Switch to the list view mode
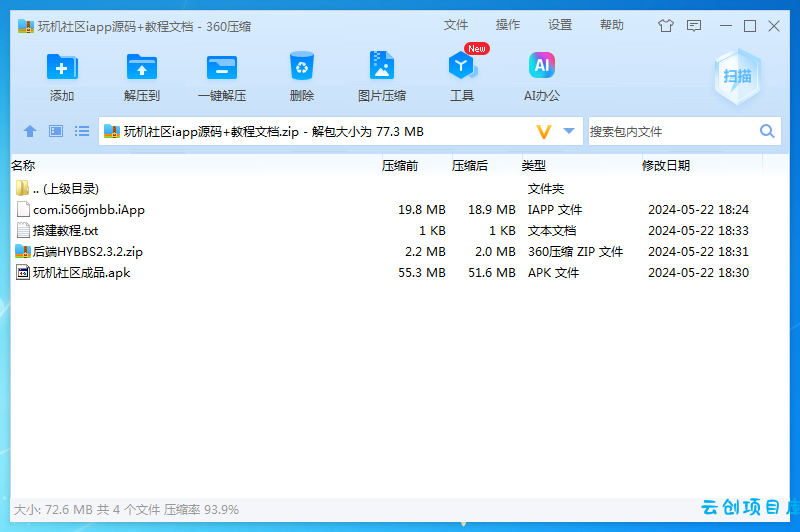This screenshot has height=532, width=800. (x=82, y=131)
